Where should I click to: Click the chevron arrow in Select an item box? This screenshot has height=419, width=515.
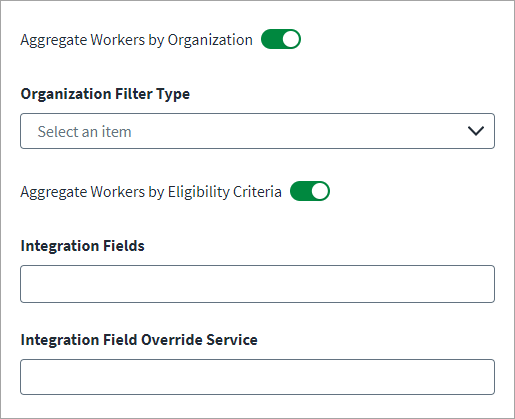coord(476,131)
